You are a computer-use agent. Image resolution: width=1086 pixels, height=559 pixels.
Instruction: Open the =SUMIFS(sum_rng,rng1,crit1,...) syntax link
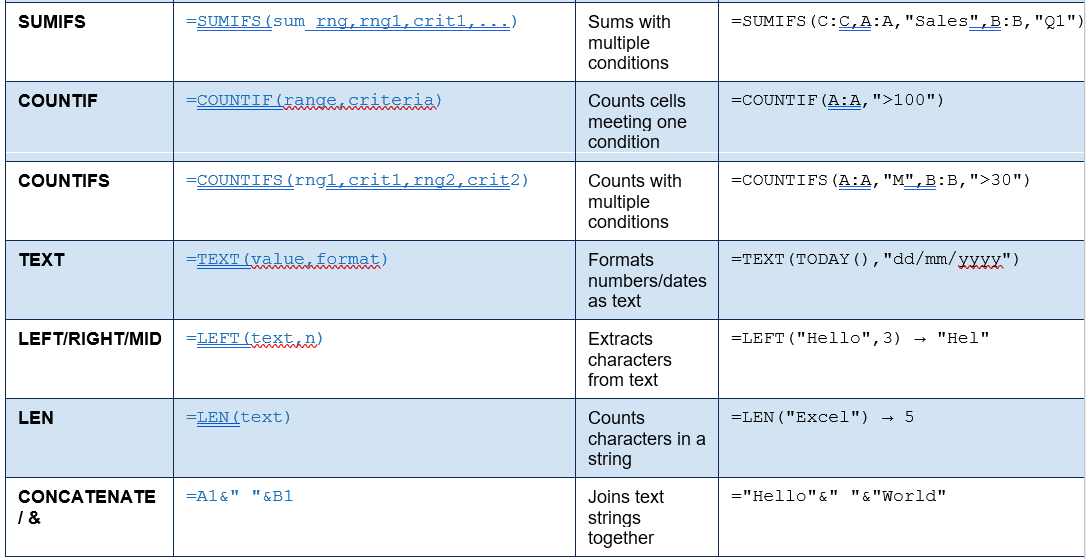click(352, 21)
